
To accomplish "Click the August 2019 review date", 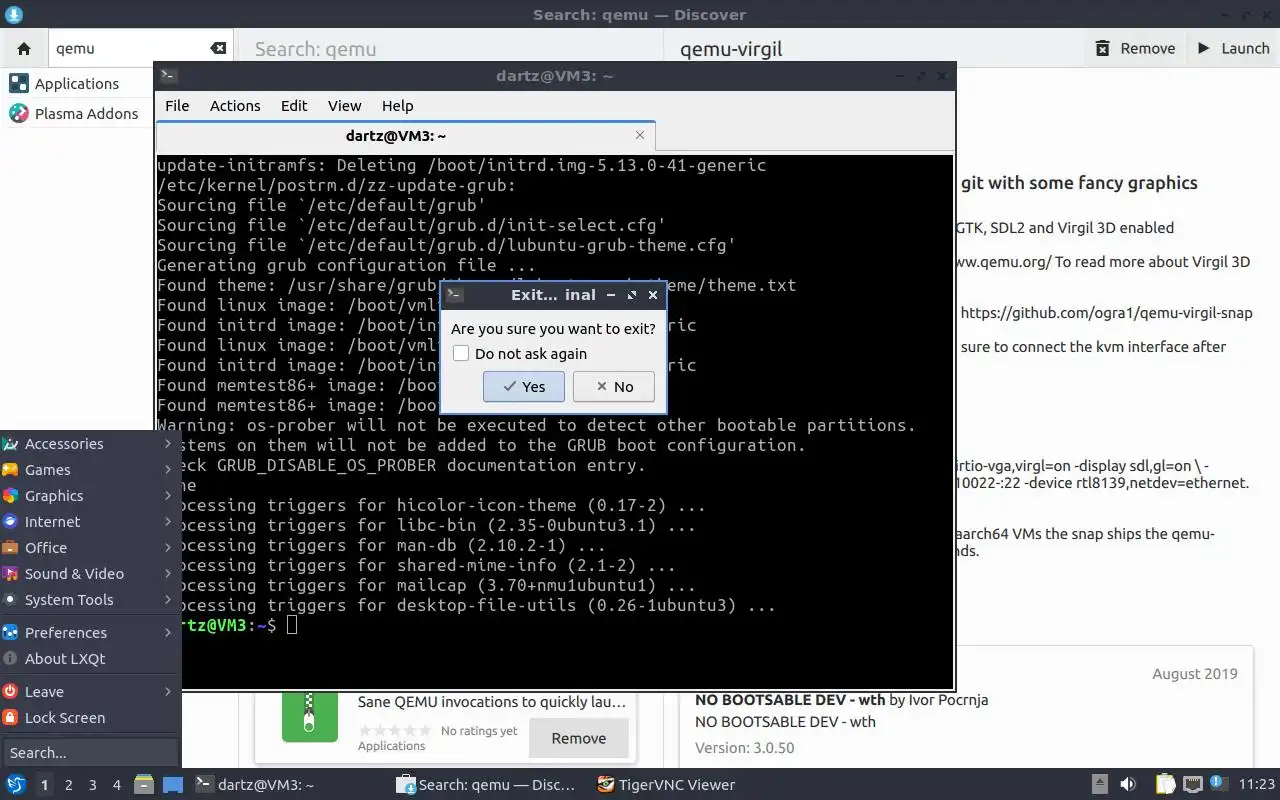I will pyautogui.click(x=1194, y=674).
